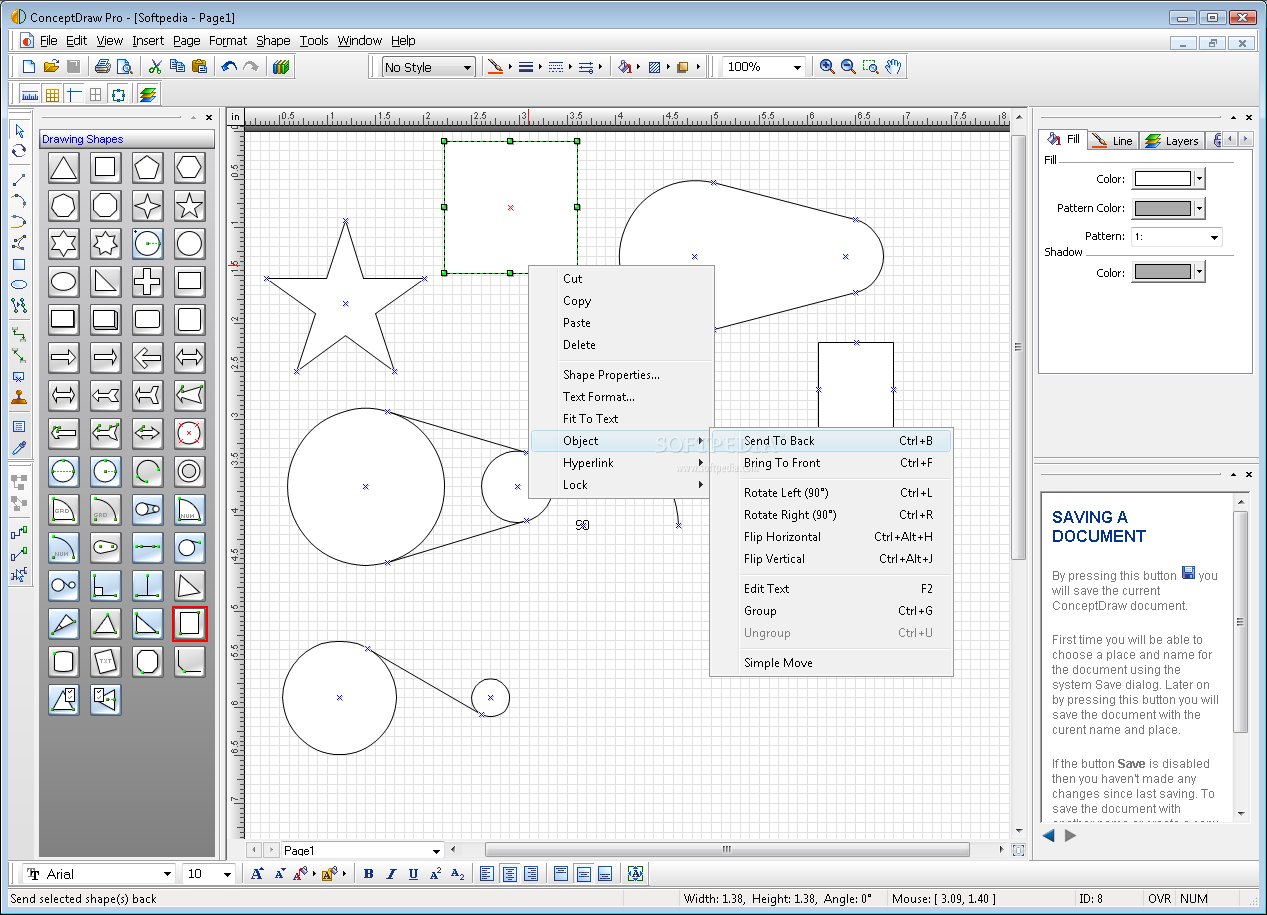Image resolution: width=1267 pixels, height=915 pixels.
Task: Choose Send To Back in submenu
Action: point(831,441)
